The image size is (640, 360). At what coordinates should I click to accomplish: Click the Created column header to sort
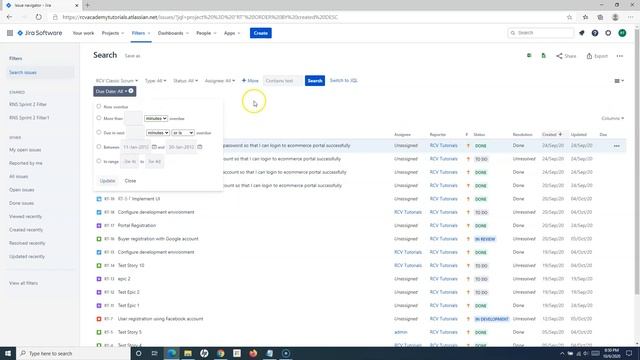click(552, 134)
